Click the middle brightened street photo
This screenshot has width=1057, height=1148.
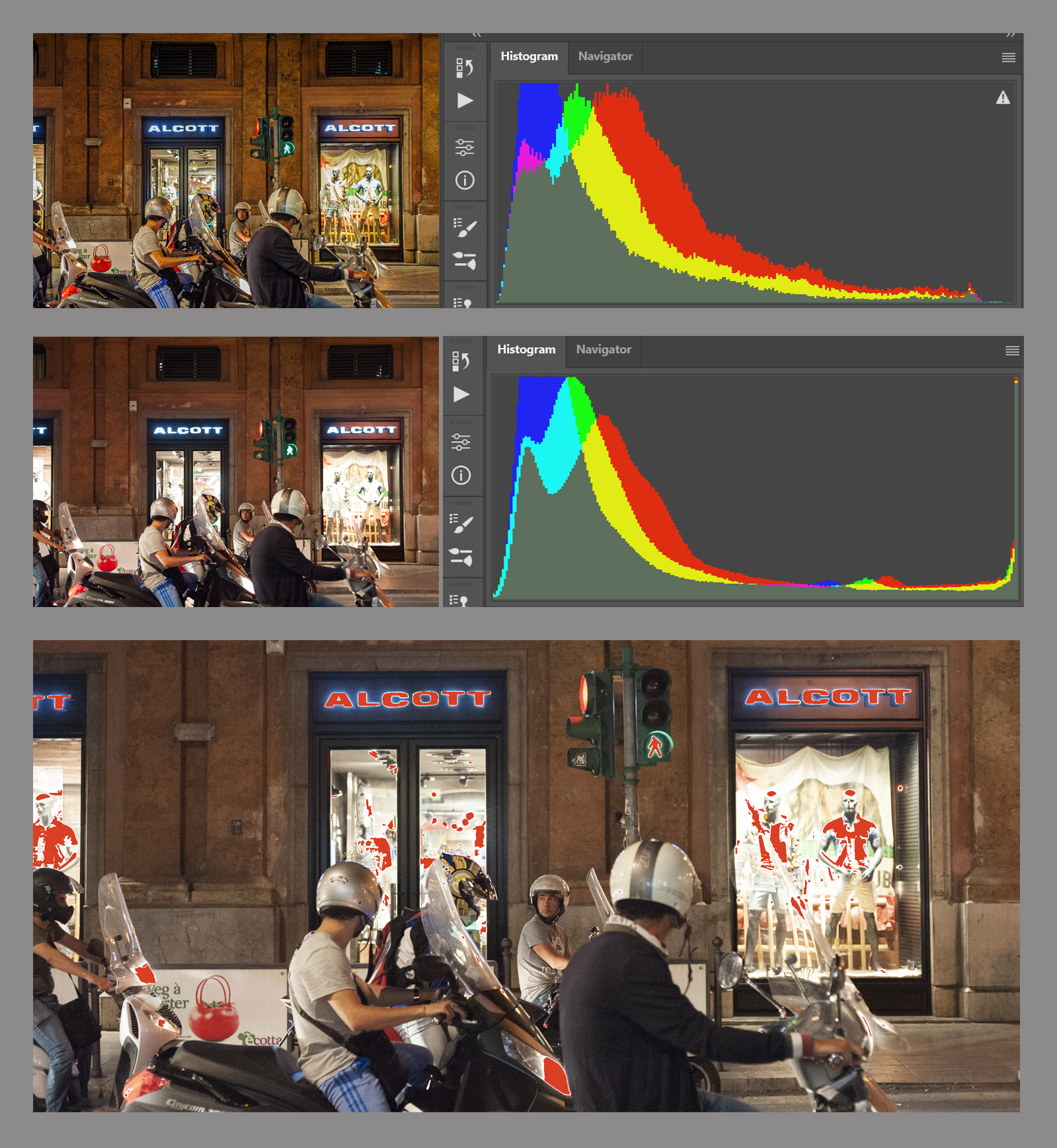(236, 471)
